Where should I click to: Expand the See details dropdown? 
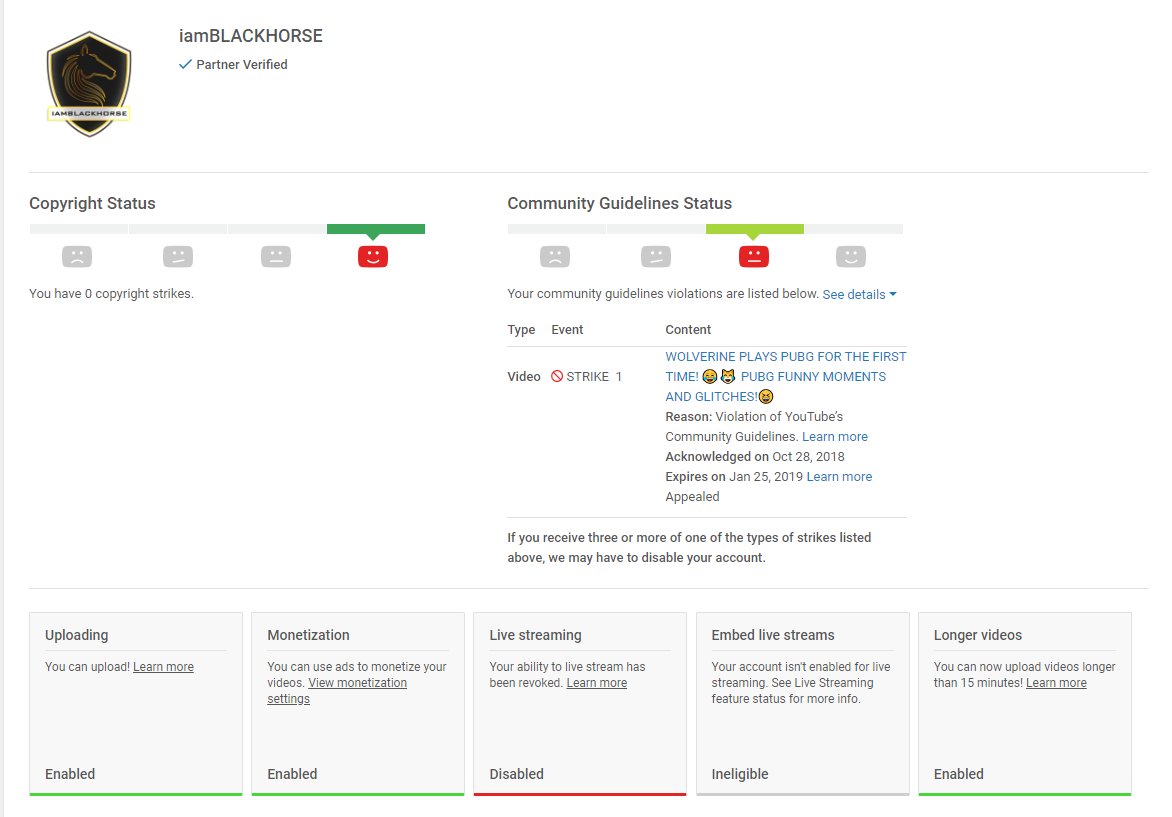(860, 295)
